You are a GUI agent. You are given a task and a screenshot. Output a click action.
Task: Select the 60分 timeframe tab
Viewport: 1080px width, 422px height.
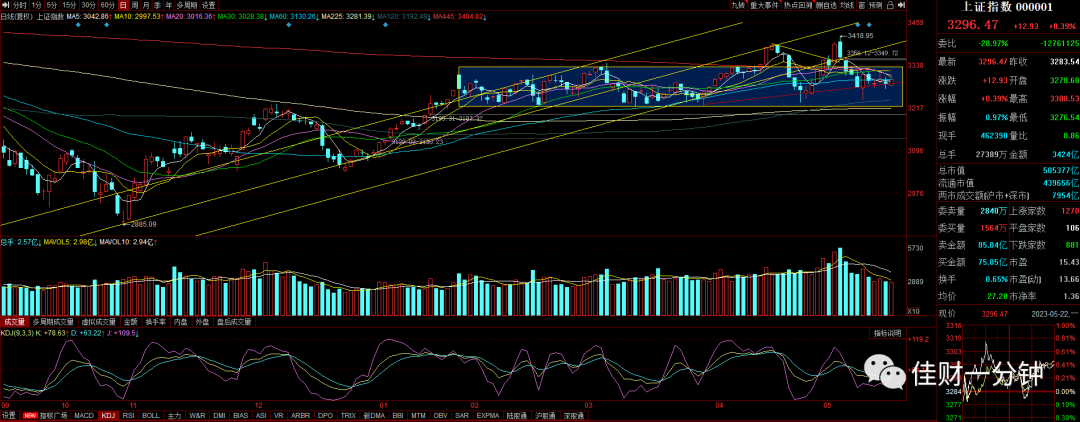(107, 5)
